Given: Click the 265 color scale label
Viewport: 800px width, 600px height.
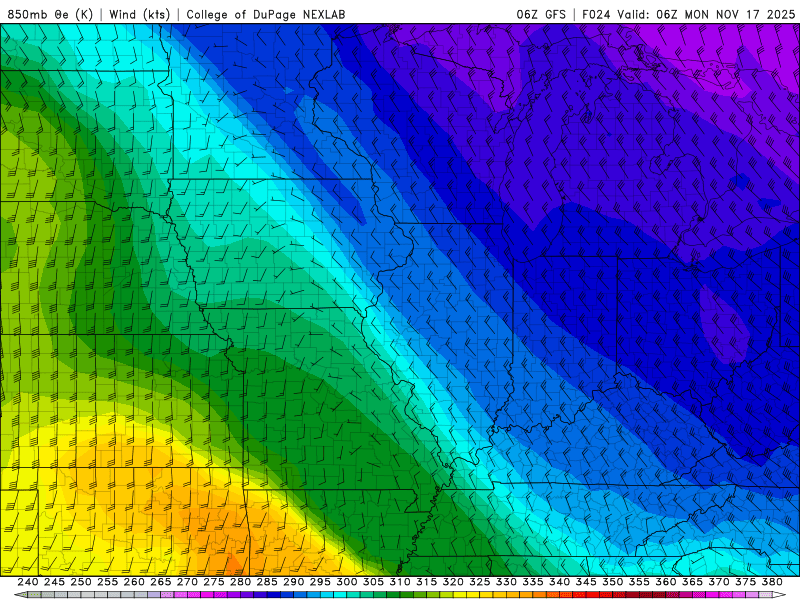Looking at the screenshot, I should pos(160,582).
